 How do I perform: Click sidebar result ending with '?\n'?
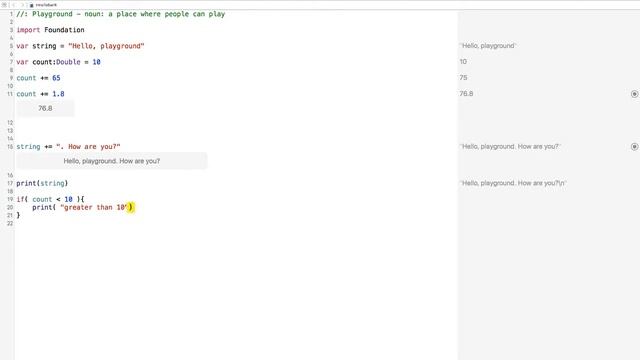tap(513, 183)
